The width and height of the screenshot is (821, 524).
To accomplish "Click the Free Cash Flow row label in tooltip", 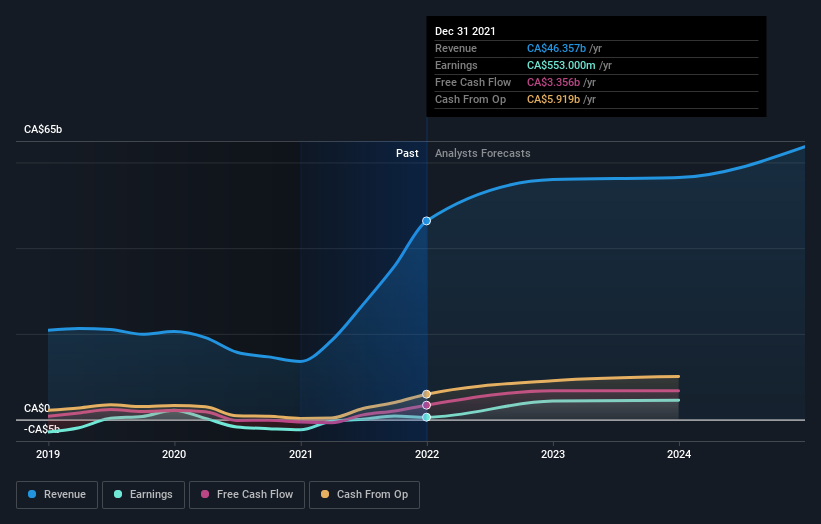I will 473,82.
